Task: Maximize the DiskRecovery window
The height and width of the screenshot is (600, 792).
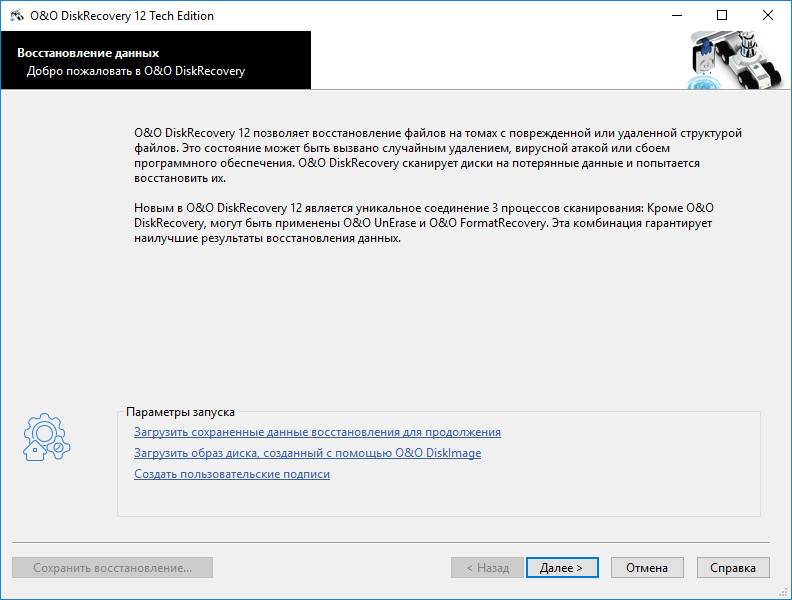Action: click(x=722, y=16)
